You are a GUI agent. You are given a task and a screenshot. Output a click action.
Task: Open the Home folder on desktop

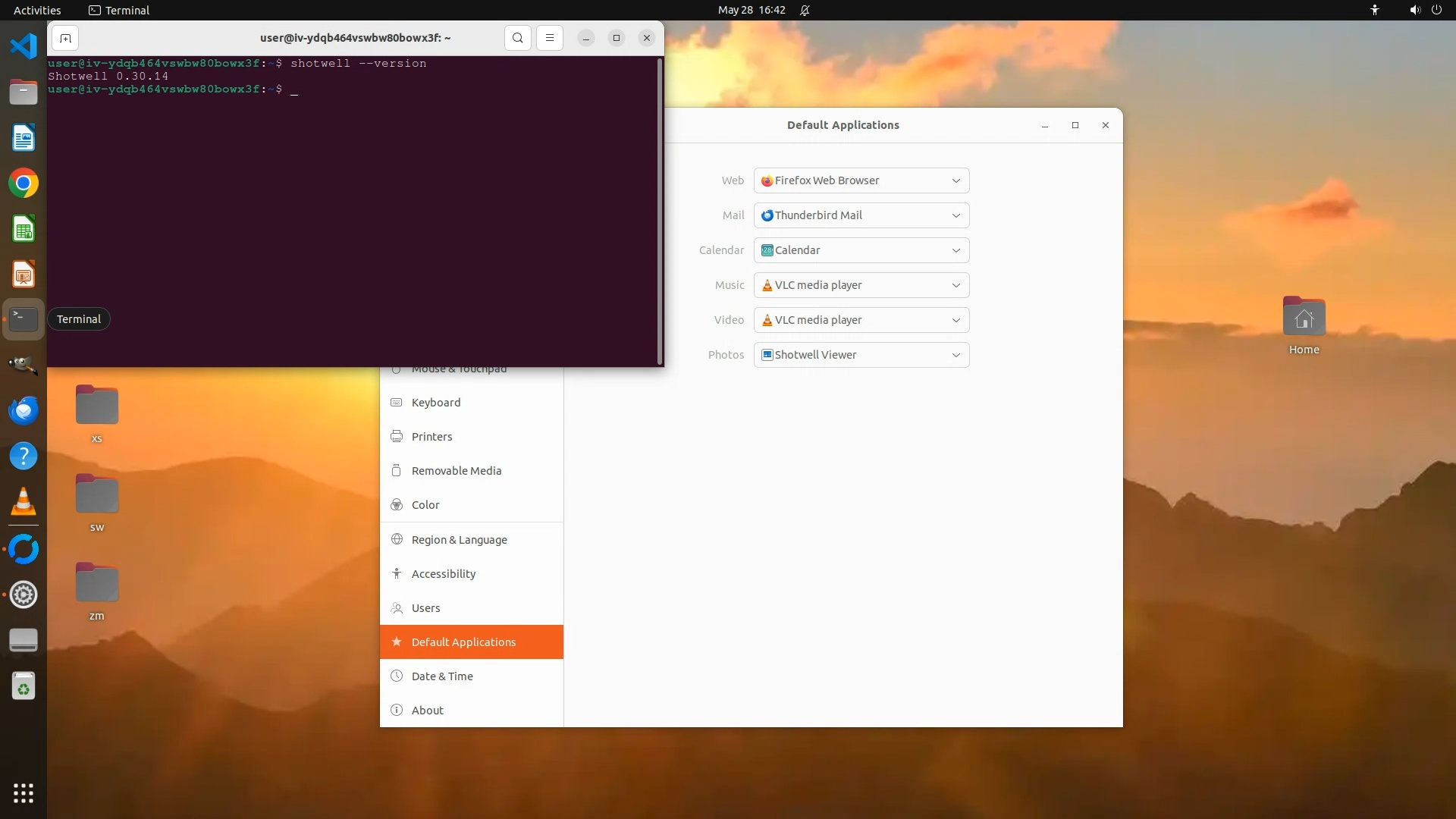click(x=1304, y=318)
